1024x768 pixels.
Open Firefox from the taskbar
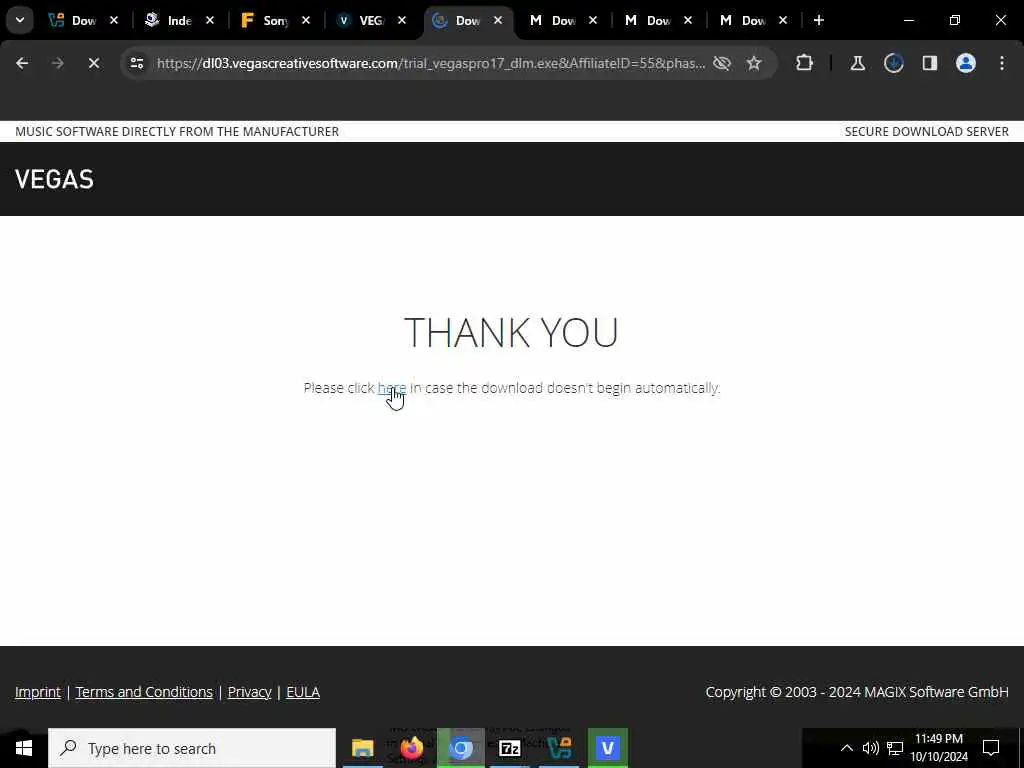tap(412, 748)
